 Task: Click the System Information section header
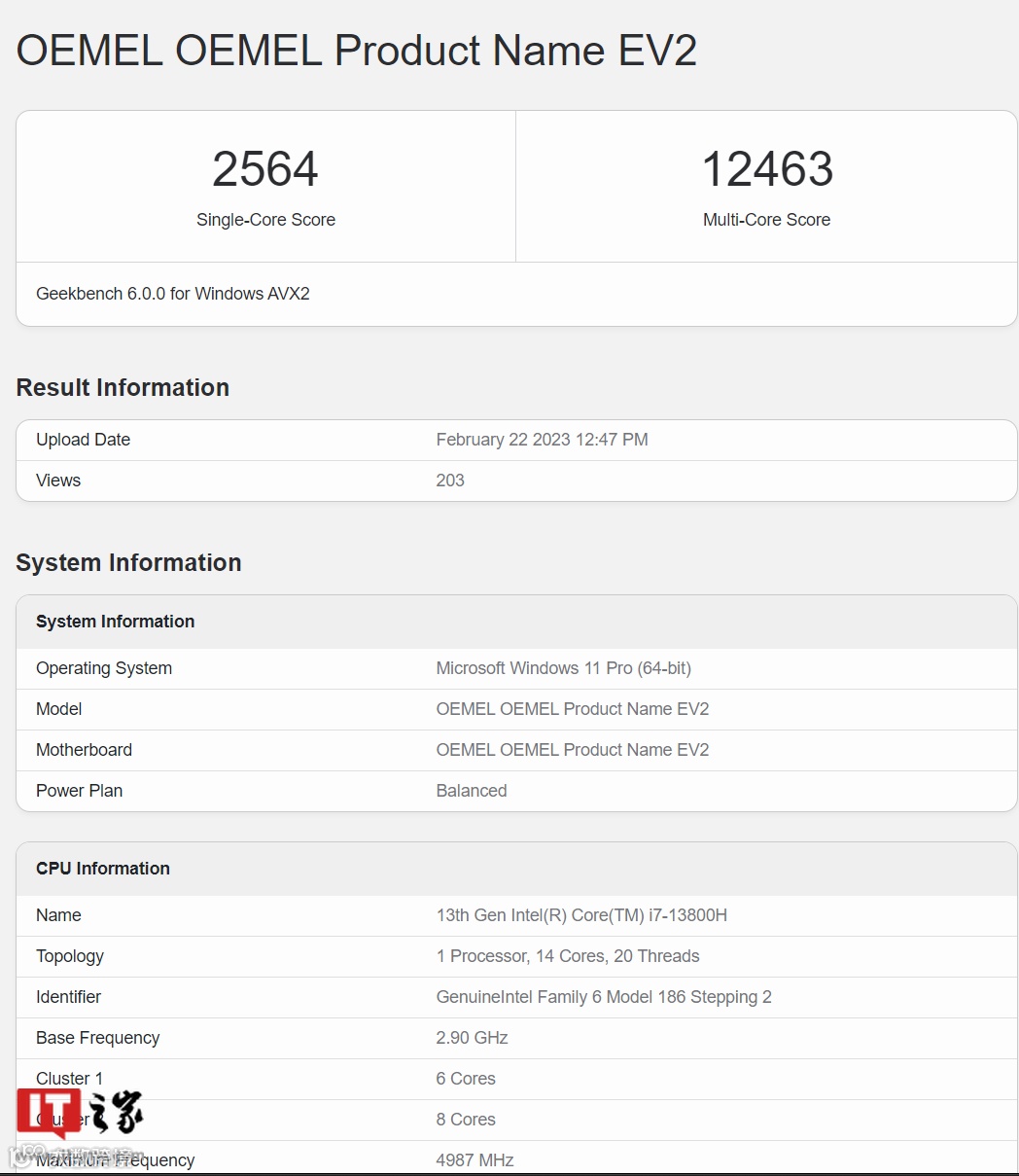point(115,621)
